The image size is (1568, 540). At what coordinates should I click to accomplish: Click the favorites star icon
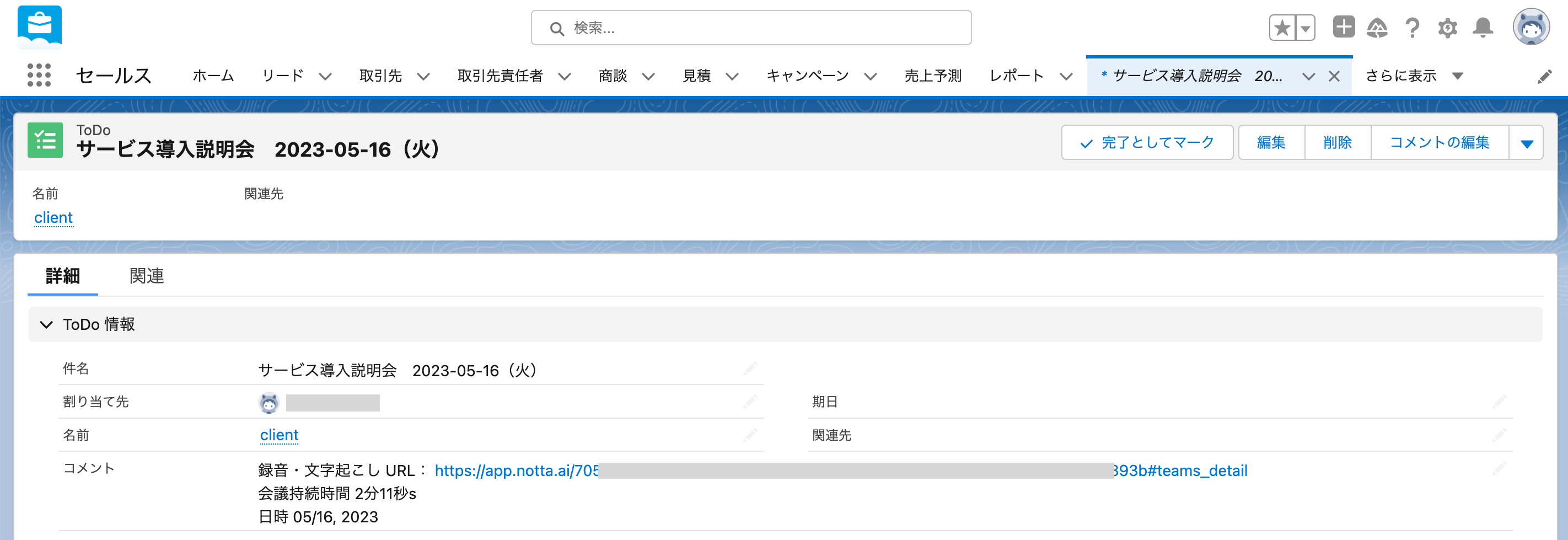click(x=1282, y=28)
